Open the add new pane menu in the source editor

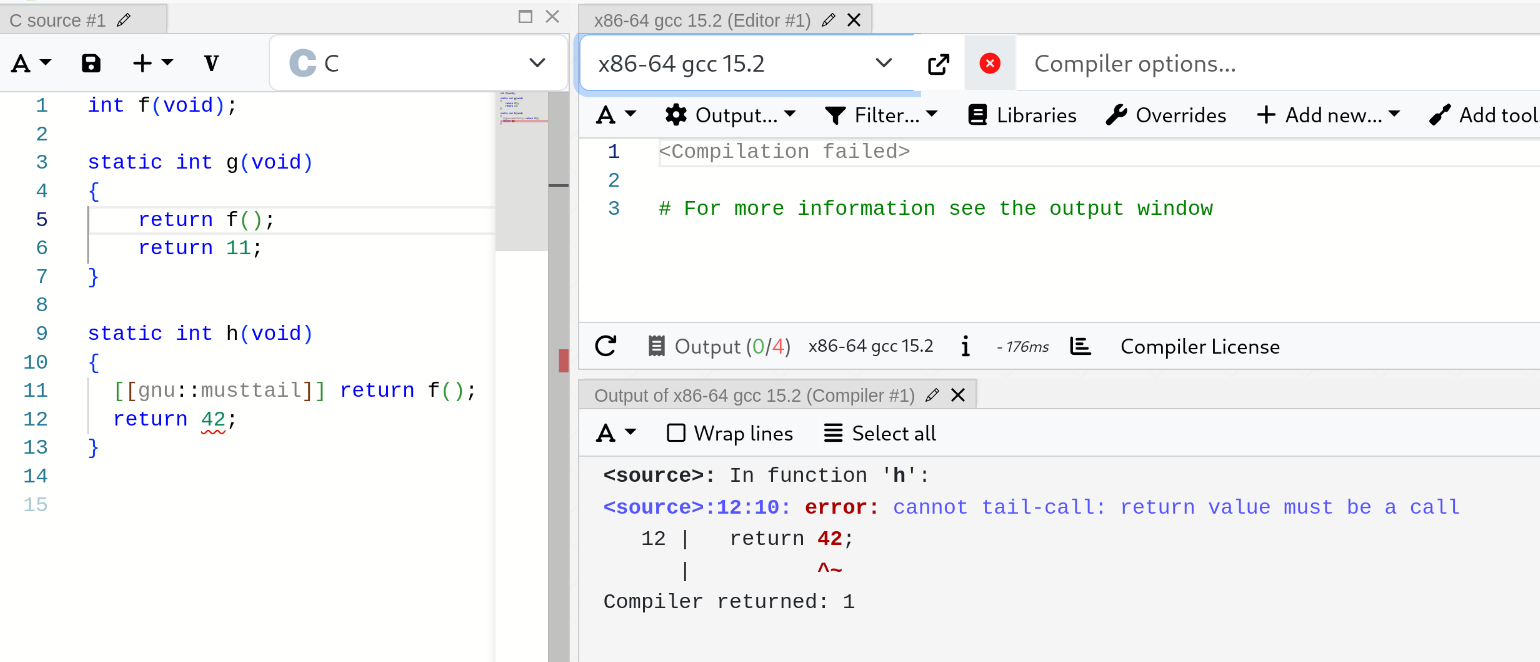(x=153, y=63)
